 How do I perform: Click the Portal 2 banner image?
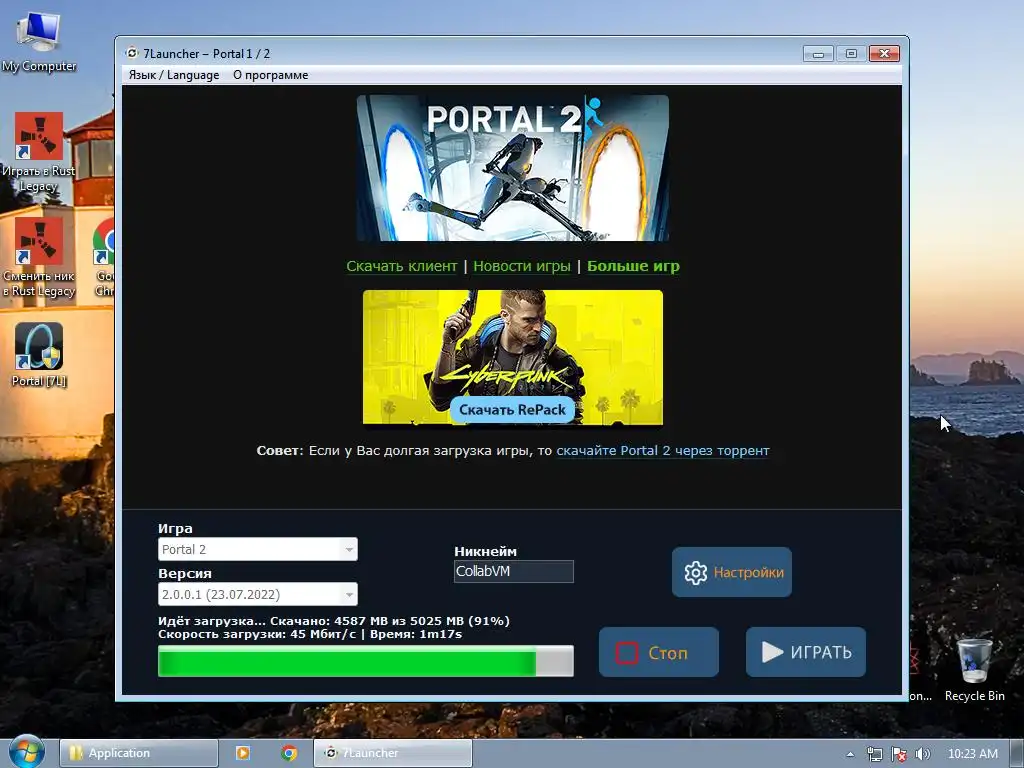tap(513, 168)
